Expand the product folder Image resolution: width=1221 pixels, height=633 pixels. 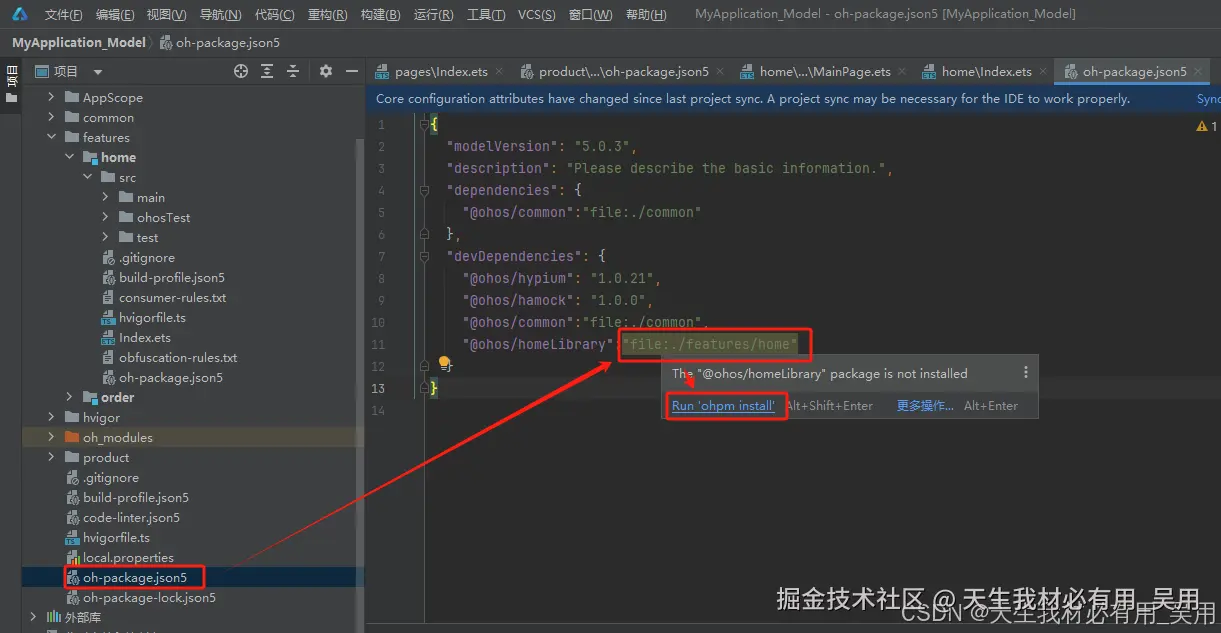click(52, 458)
